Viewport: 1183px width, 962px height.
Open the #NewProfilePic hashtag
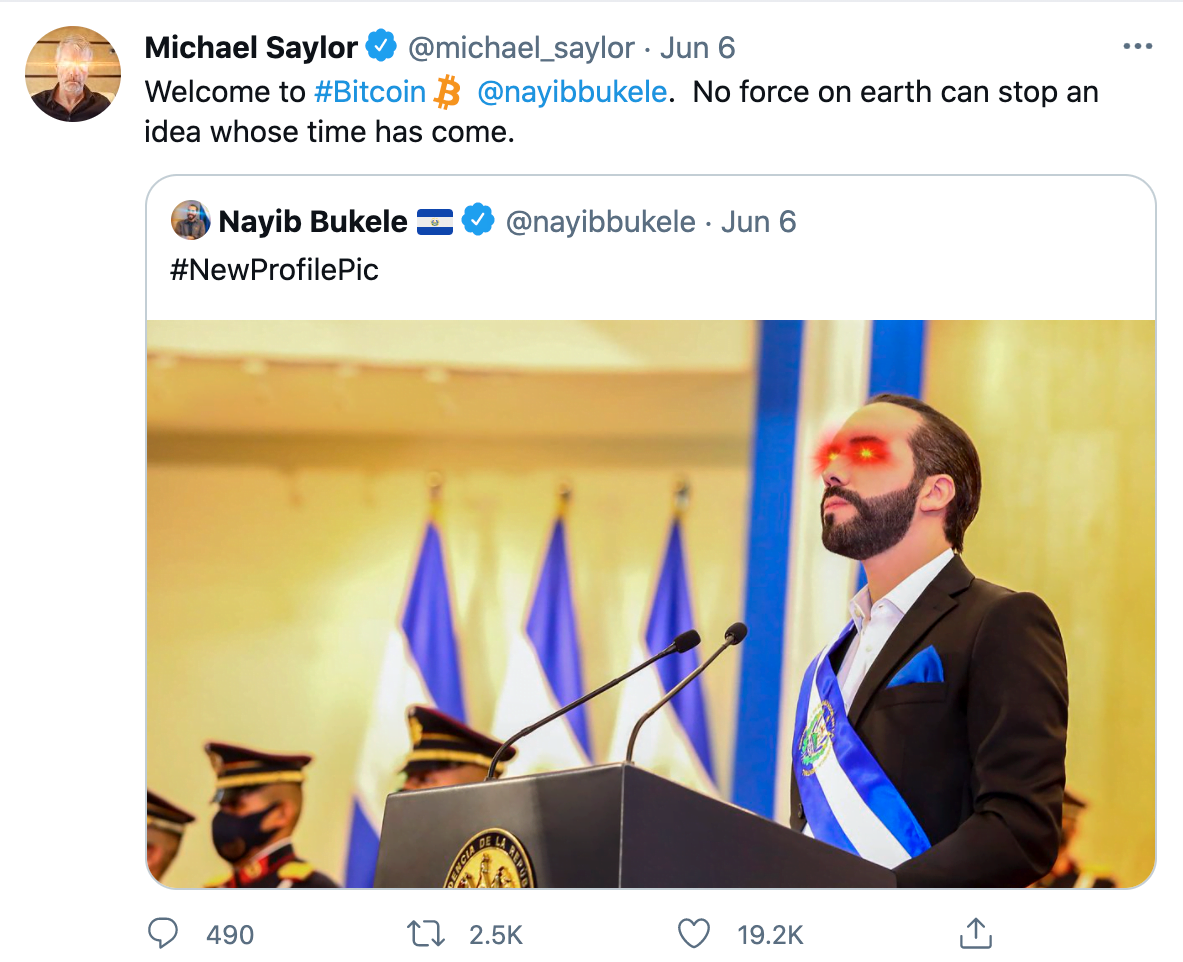273,270
